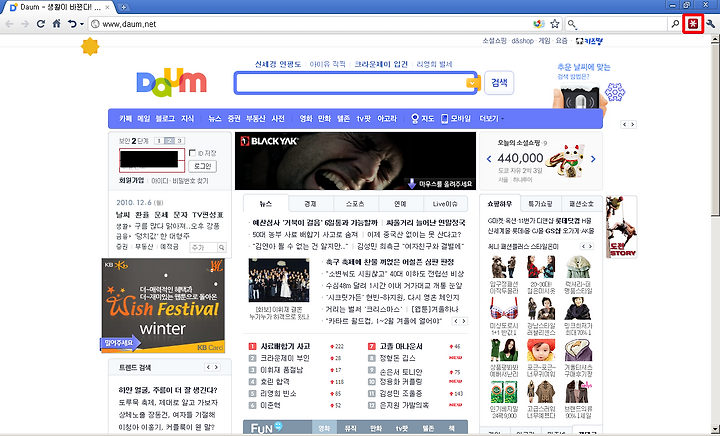Show next social shopping deal arrow
The width and height of the screenshot is (720, 436).
[x=593, y=159]
